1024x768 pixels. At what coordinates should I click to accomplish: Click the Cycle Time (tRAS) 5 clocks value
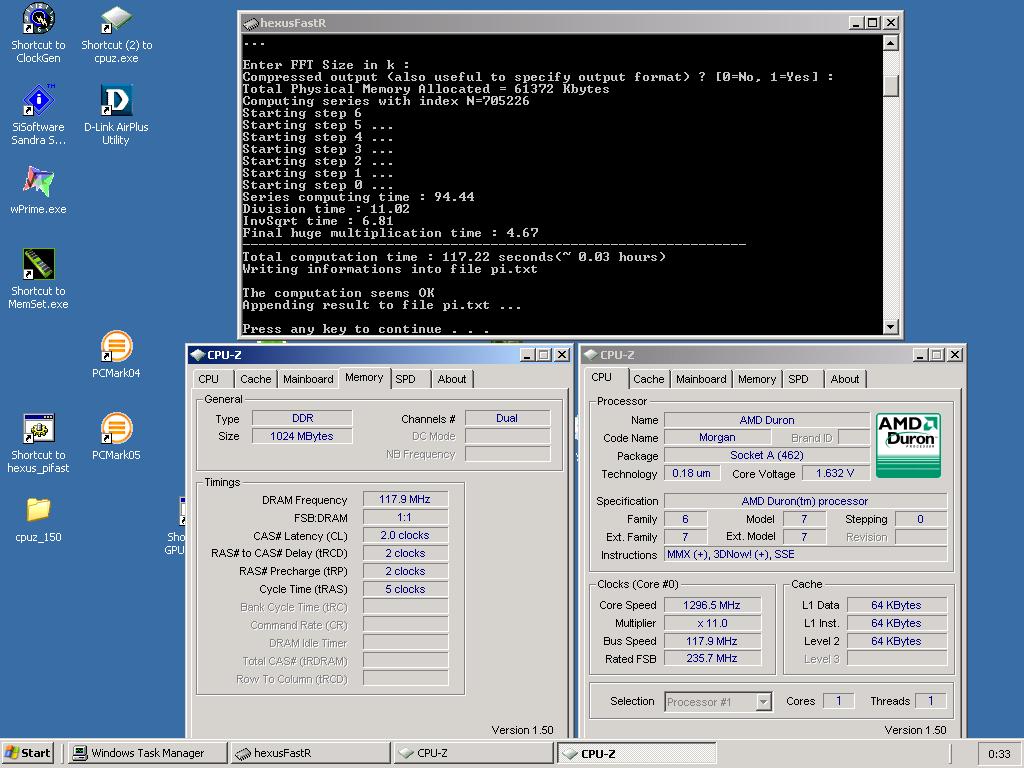405,589
